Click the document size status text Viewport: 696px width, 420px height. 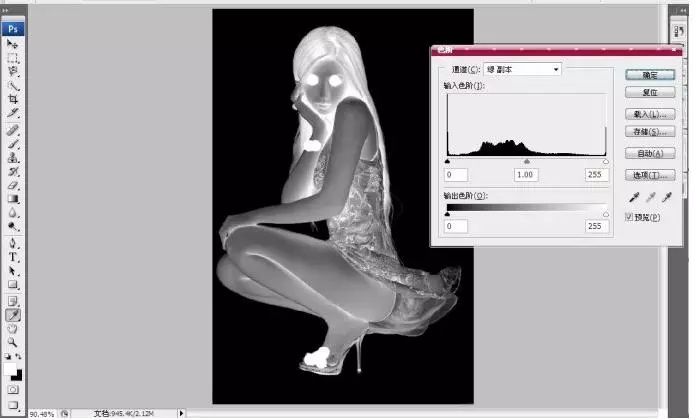pos(124,414)
